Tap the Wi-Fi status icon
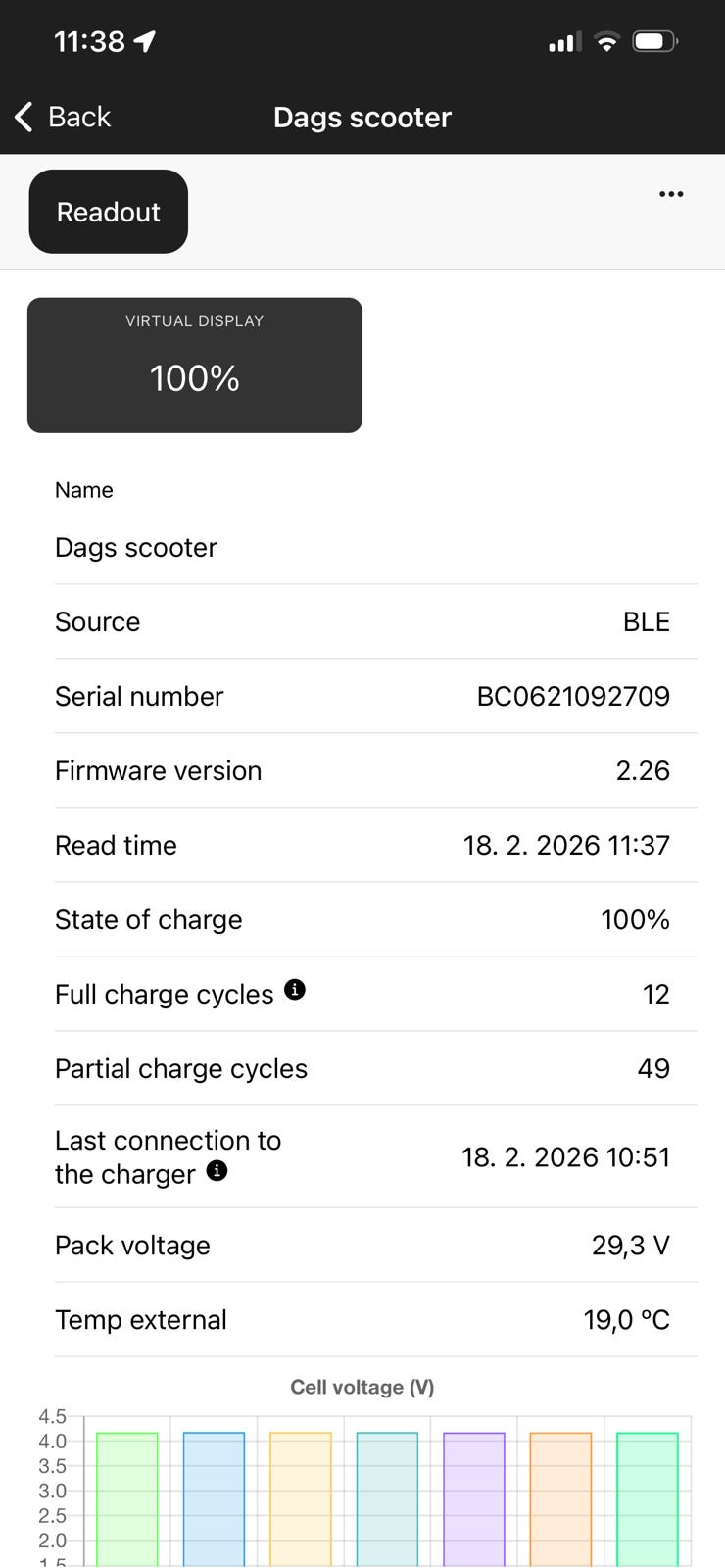 point(607,41)
